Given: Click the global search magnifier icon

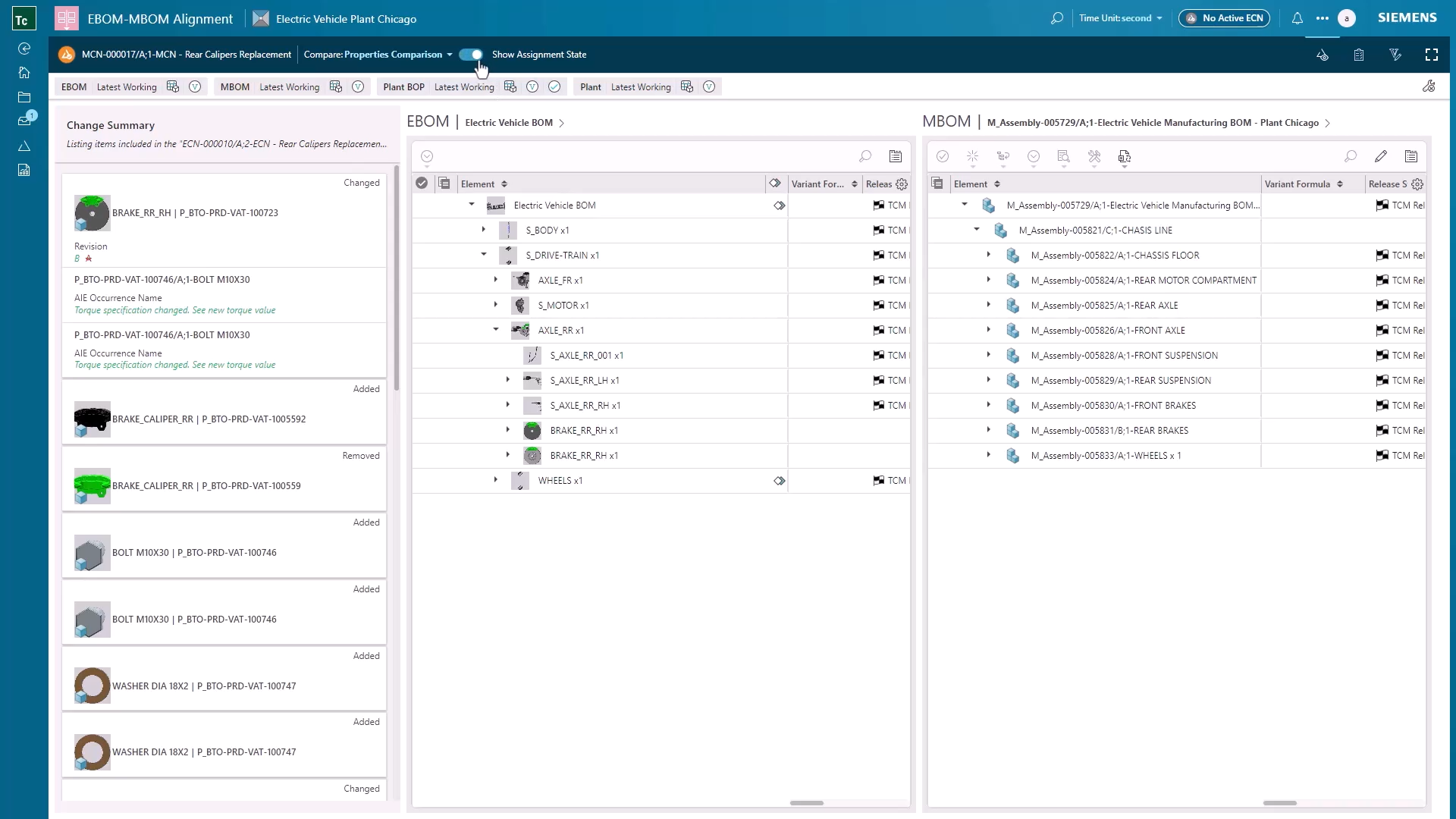Looking at the screenshot, I should coord(1056,18).
